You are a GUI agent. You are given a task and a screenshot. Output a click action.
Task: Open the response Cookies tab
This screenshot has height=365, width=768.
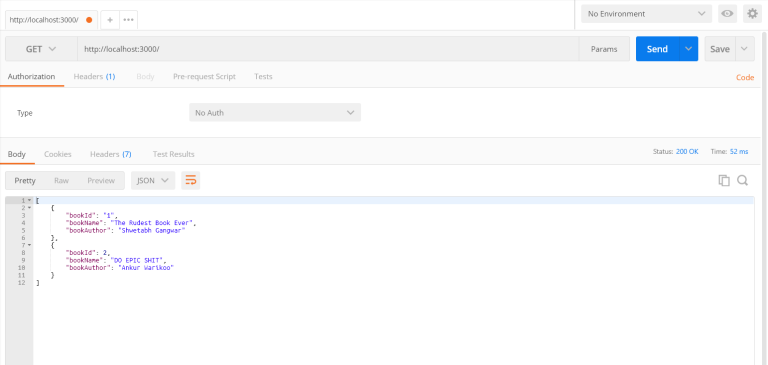[x=58, y=154]
